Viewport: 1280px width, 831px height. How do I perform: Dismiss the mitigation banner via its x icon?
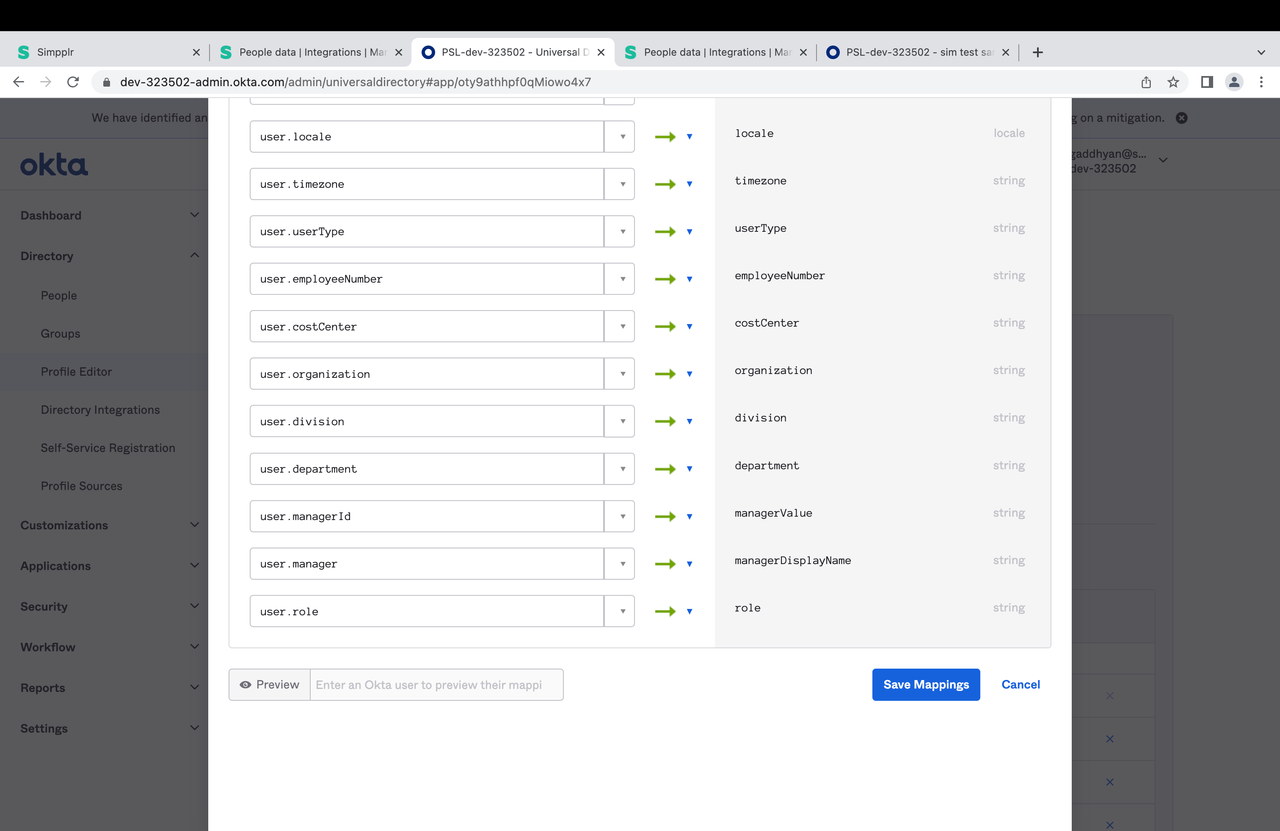click(x=1181, y=117)
